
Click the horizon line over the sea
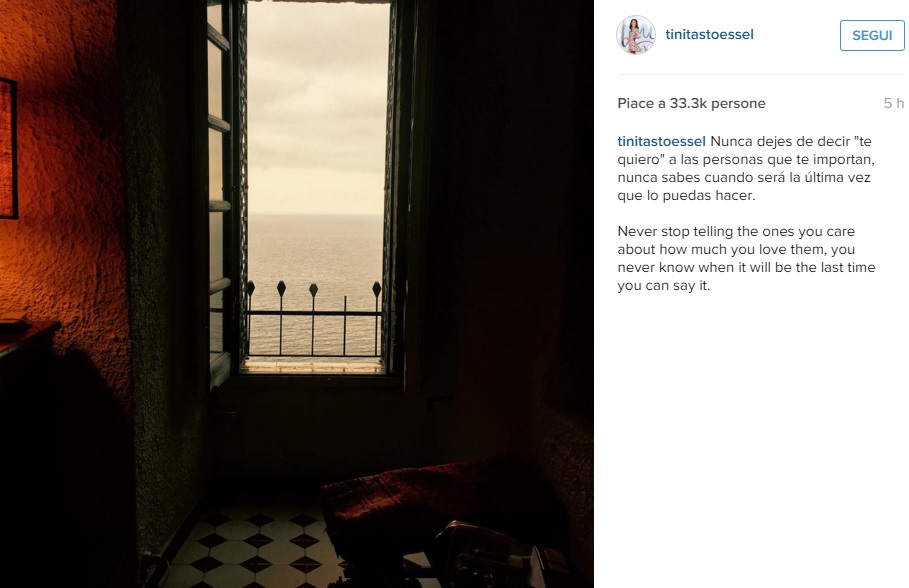coord(316,214)
